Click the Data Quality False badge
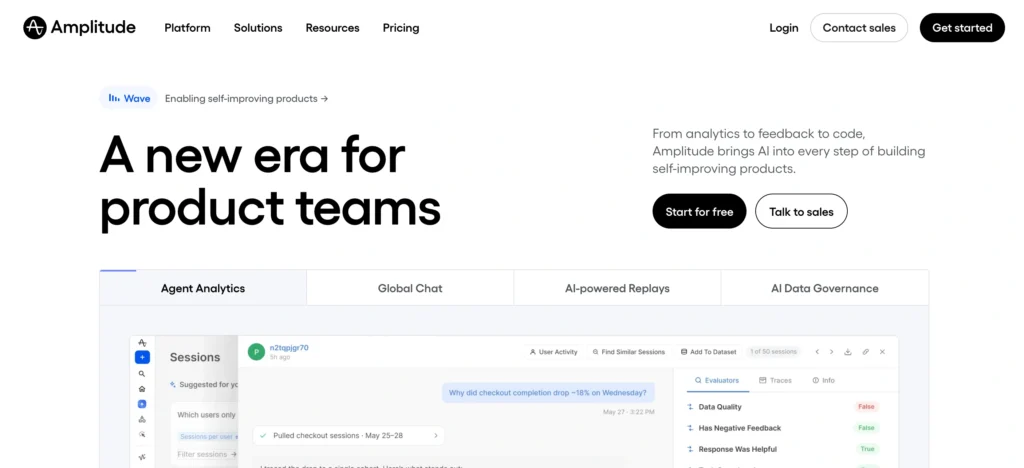 point(866,407)
